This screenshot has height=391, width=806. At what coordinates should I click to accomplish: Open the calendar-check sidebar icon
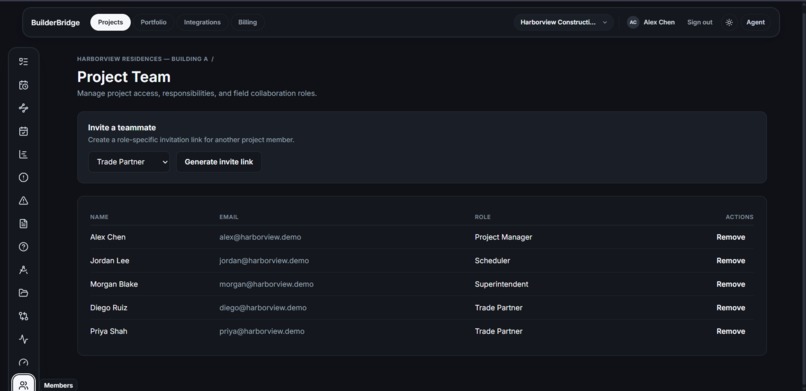point(23,131)
